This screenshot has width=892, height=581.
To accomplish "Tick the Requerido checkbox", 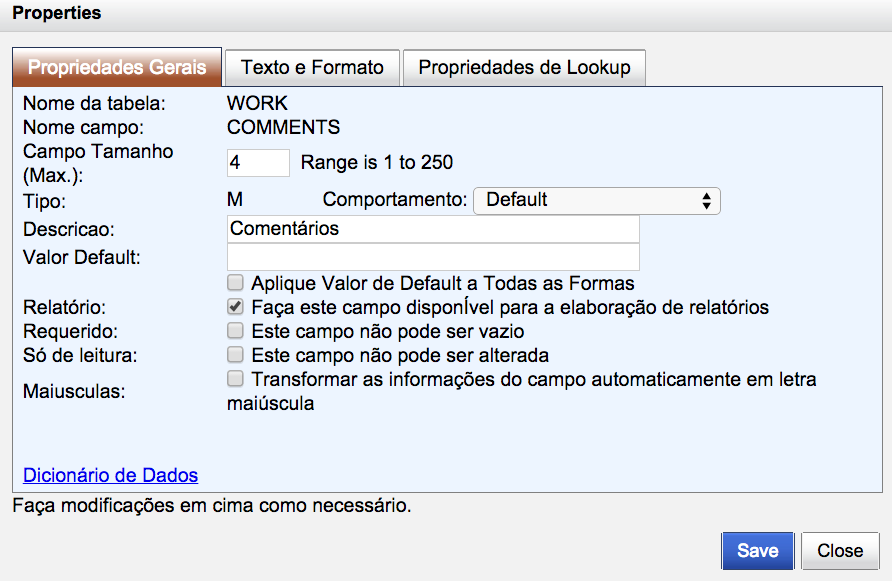I will coord(235,330).
